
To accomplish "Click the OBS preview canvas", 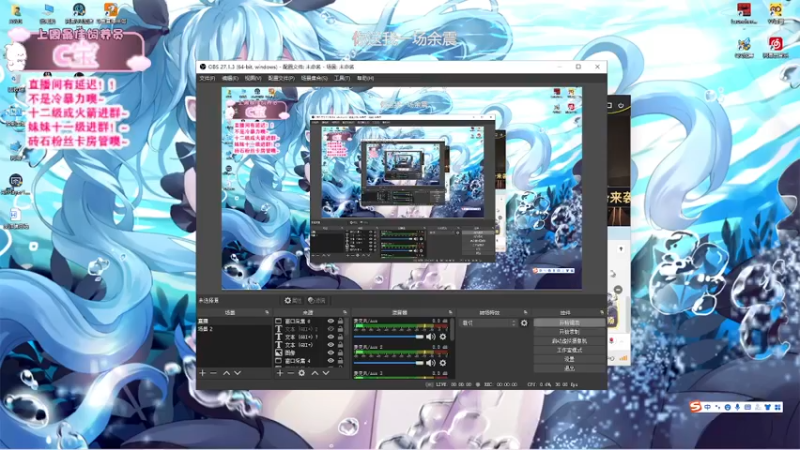I will tap(402, 188).
